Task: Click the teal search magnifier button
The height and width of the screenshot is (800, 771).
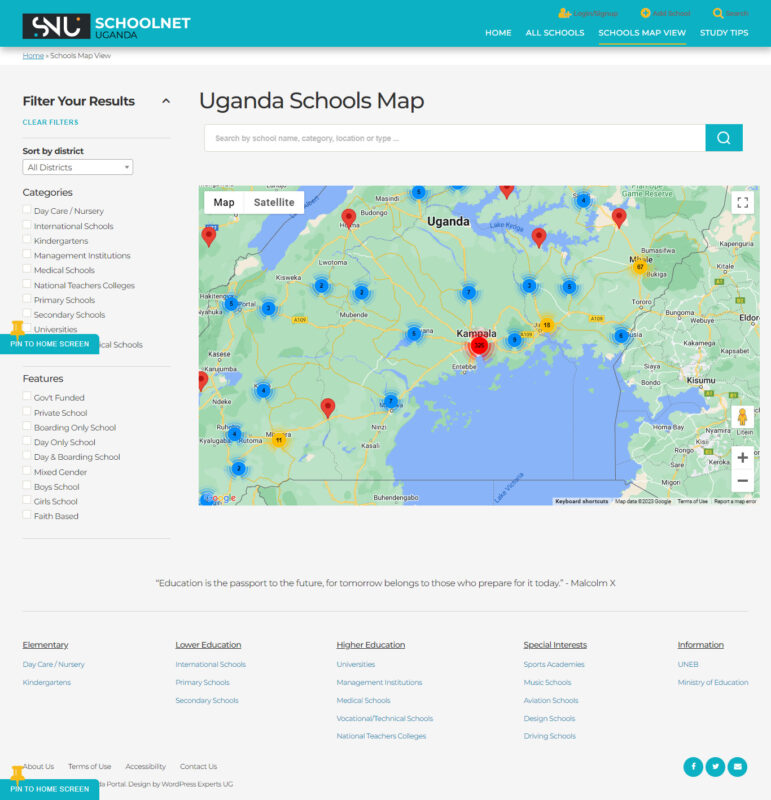Action: pos(723,138)
